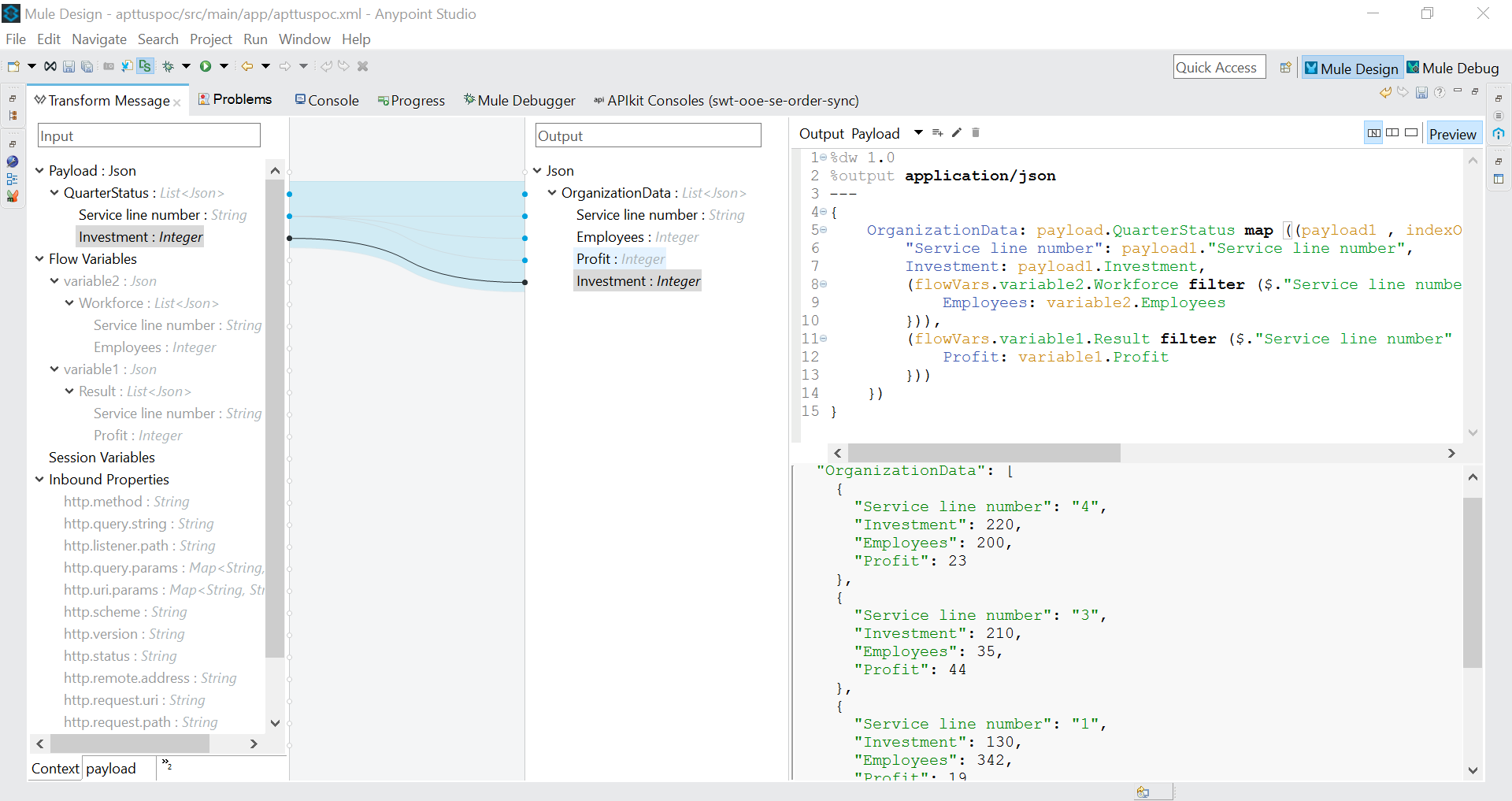Click the Debug bug icon in toolbar
1512x801 pixels.
[168, 66]
